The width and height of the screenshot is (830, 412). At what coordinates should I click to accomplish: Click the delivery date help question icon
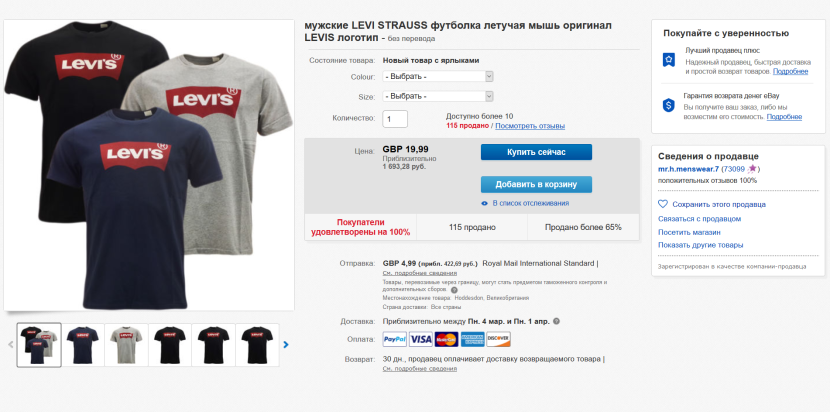(x=556, y=321)
